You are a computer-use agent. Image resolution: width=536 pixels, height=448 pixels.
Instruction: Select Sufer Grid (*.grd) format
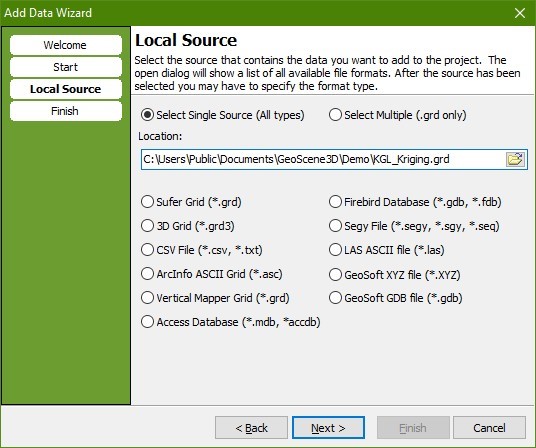(x=191, y=202)
